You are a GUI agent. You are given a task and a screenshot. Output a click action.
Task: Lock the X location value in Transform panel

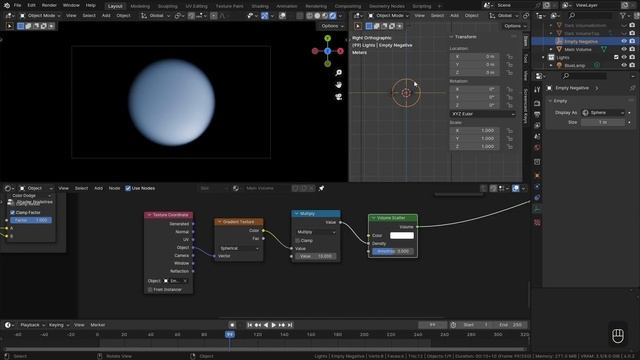pyautogui.click(x=509, y=57)
